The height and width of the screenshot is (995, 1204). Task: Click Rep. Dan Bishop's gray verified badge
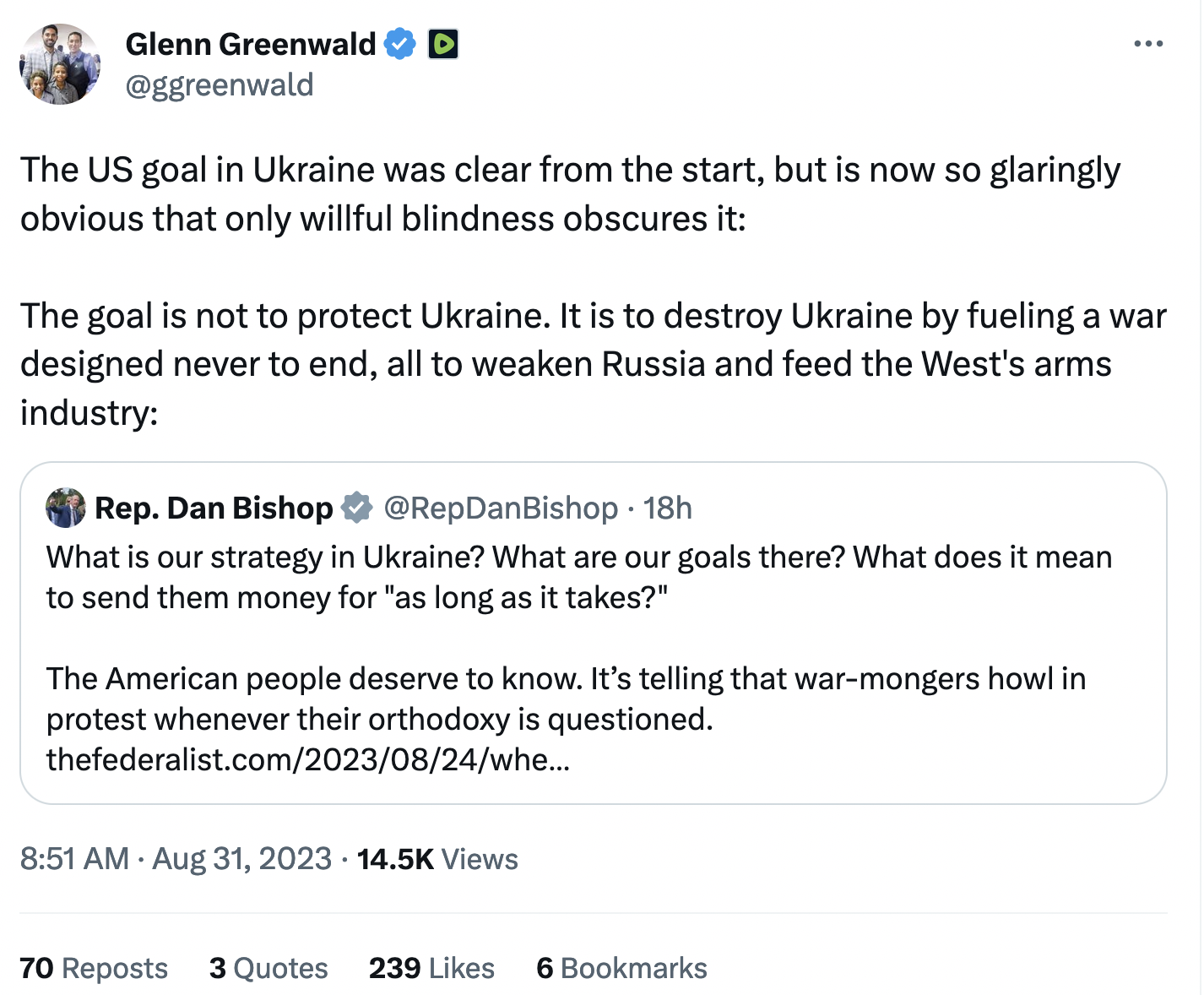tap(356, 508)
